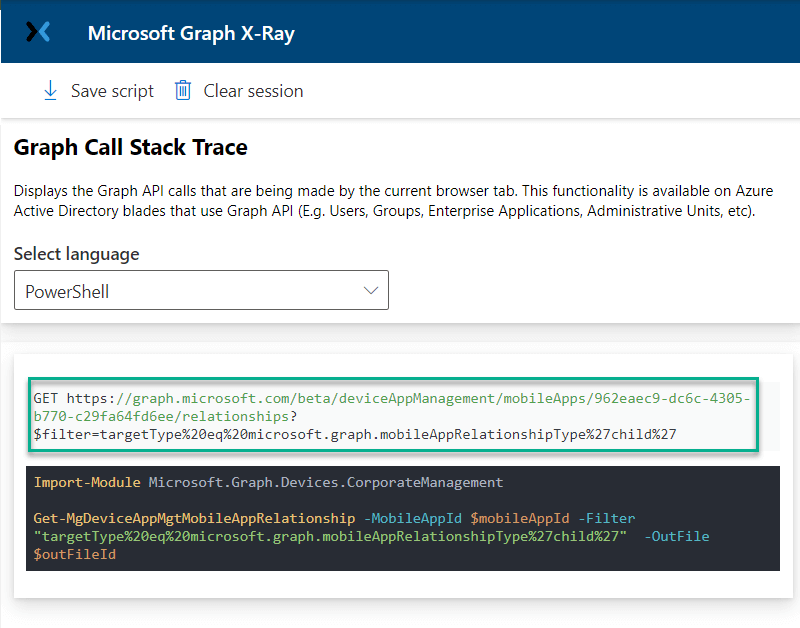800x628 pixels.
Task: Click the Microsoft.Graph.Devices.CorporateManagement module name
Action: point(326,482)
